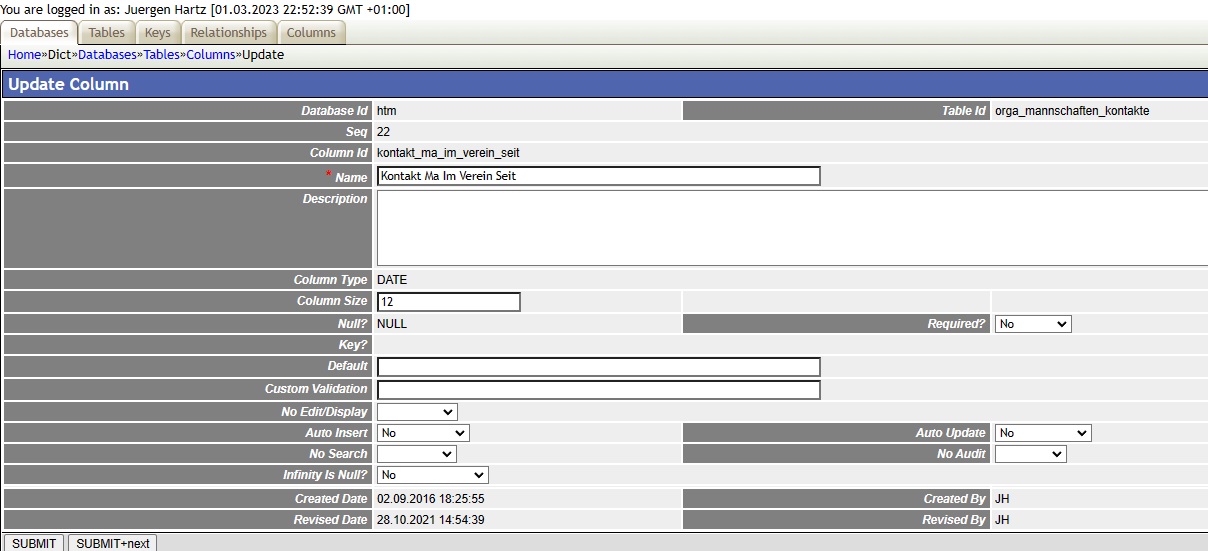The height and width of the screenshot is (551, 1208).
Task: Click the Databases breadcrumb link
Action: click(x=106, y=55)
